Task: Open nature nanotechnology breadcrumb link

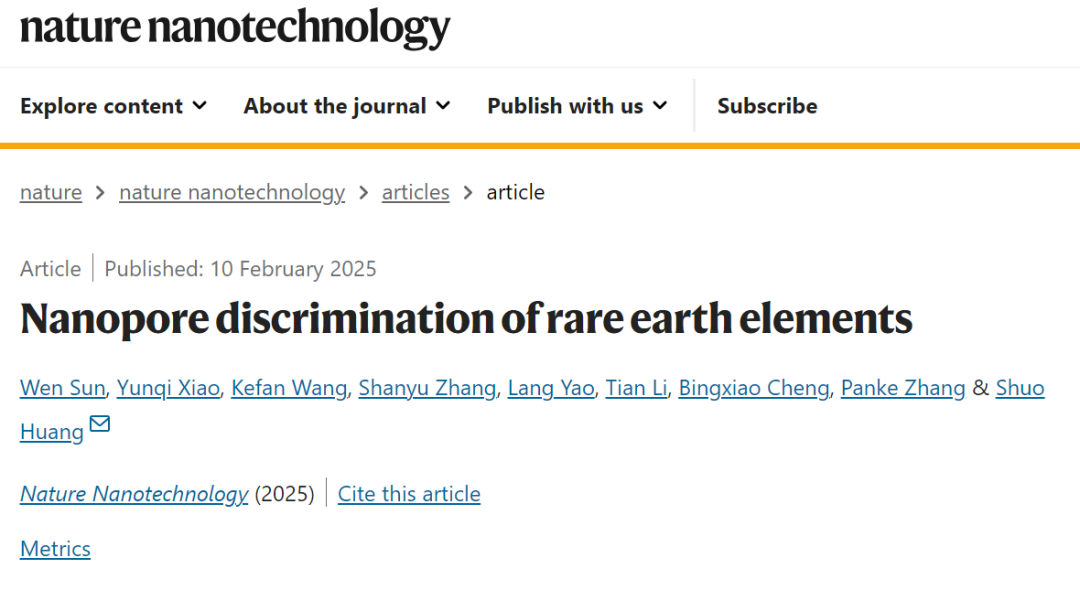Action: 232,192
